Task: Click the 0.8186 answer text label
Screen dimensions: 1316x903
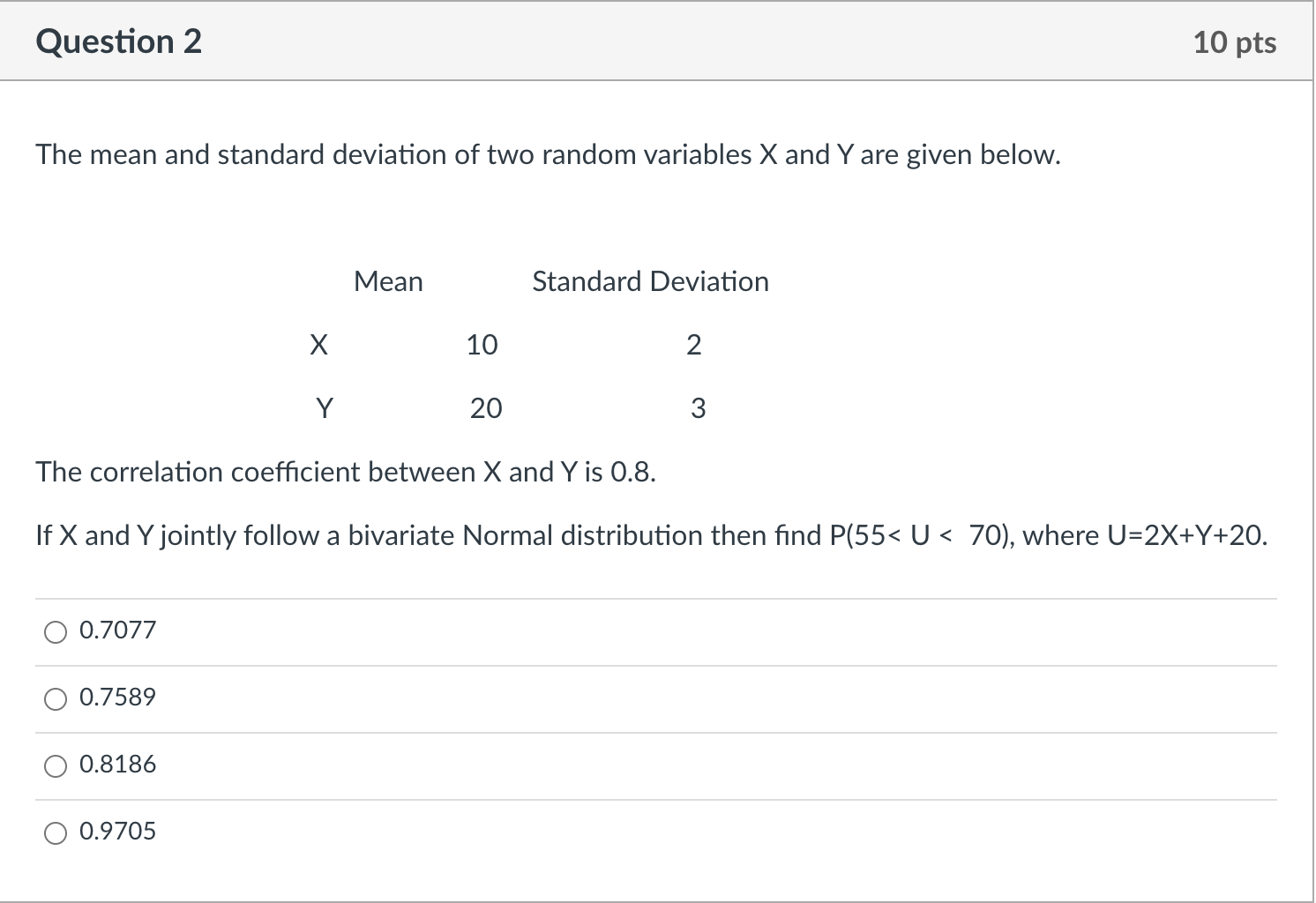Action: [116, 764]
